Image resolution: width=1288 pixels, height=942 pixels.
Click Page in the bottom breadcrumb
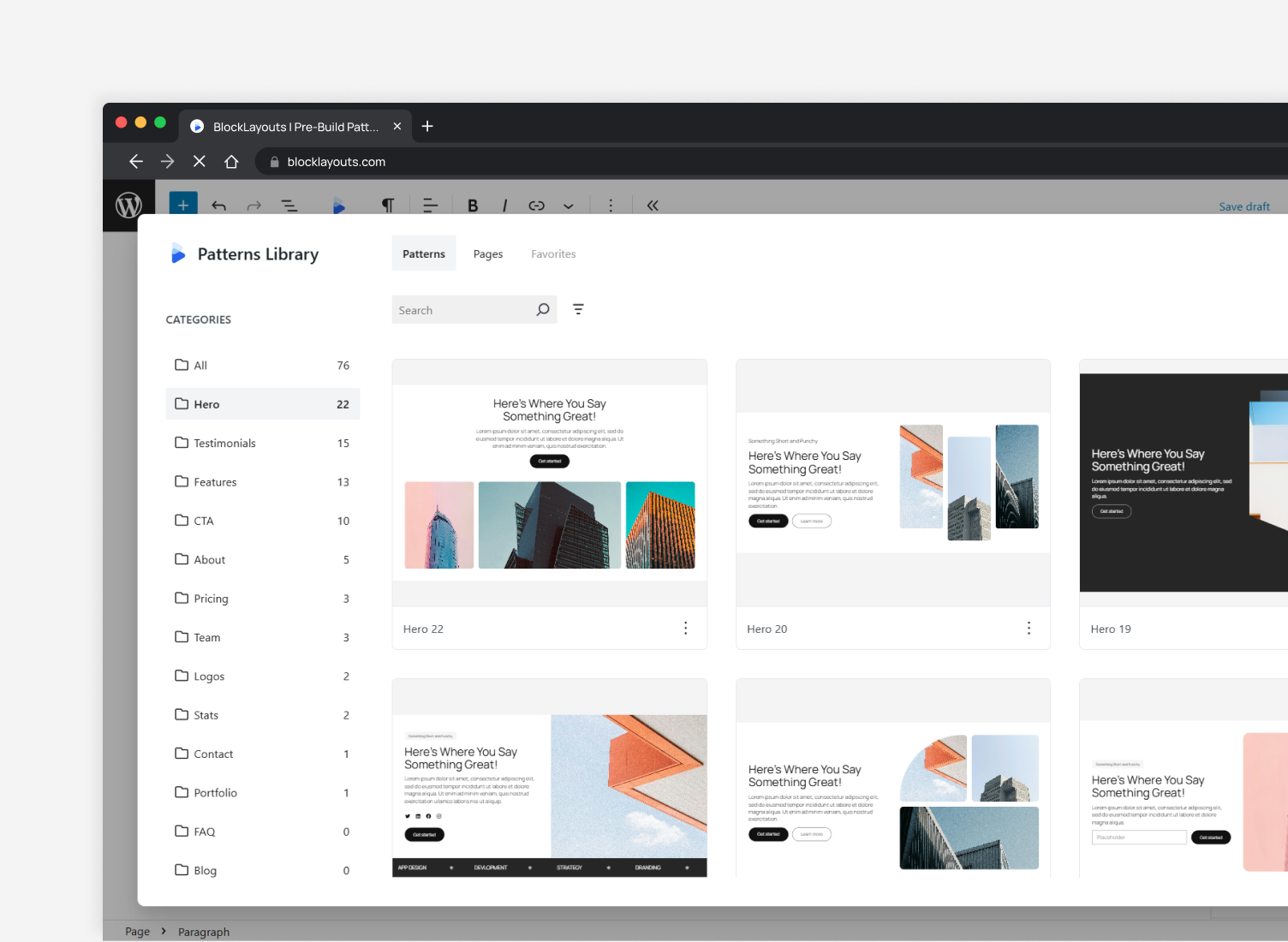point(137,932)
